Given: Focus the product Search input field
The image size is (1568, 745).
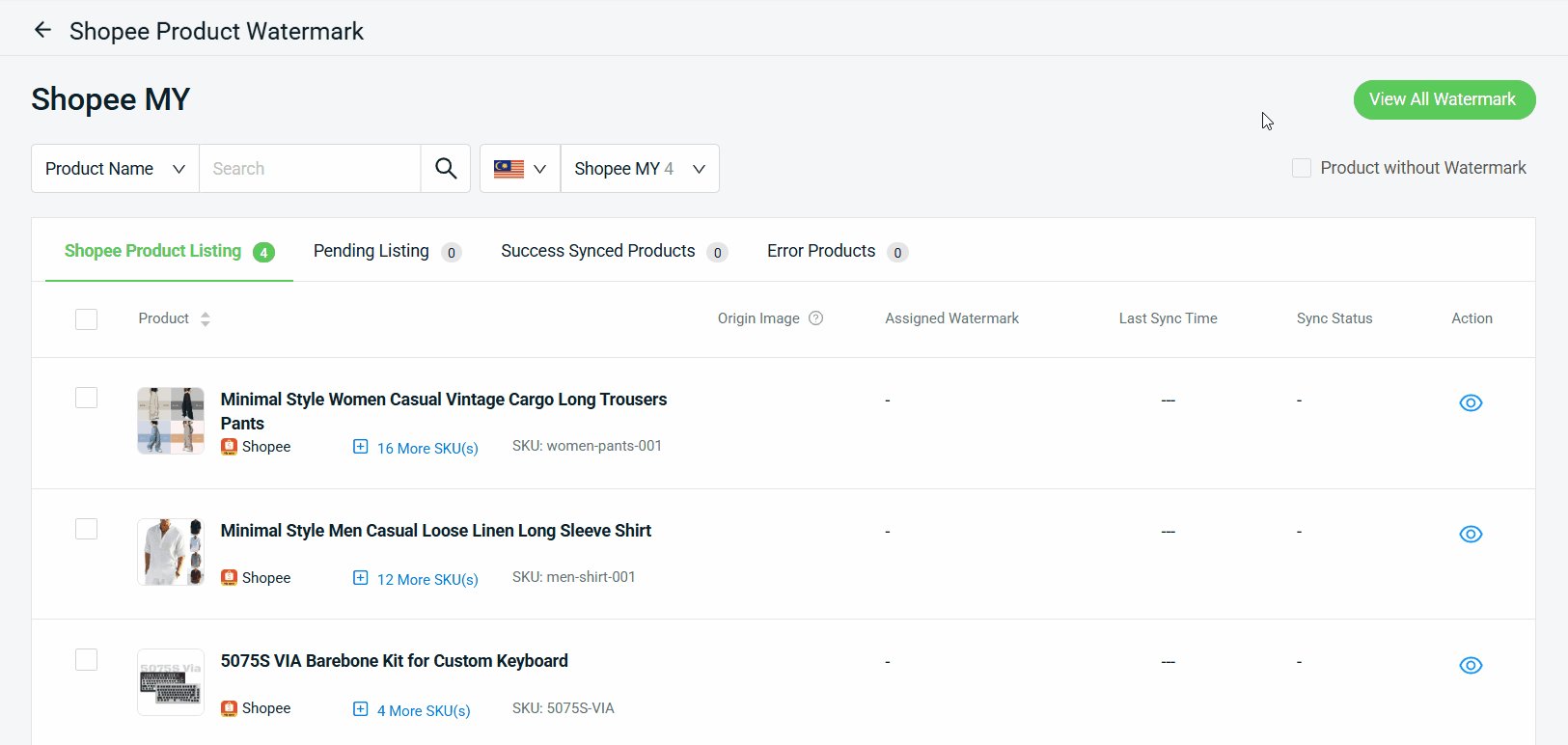Looking at the screenshot, I should coord(310,169).
